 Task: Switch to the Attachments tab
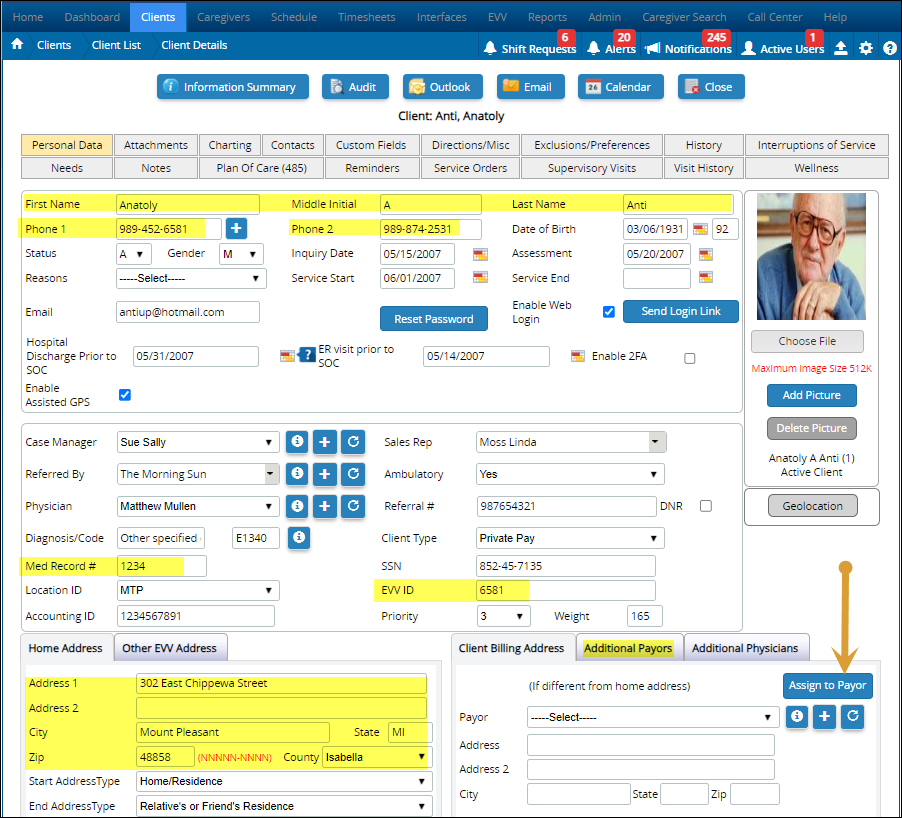point(156,145)
